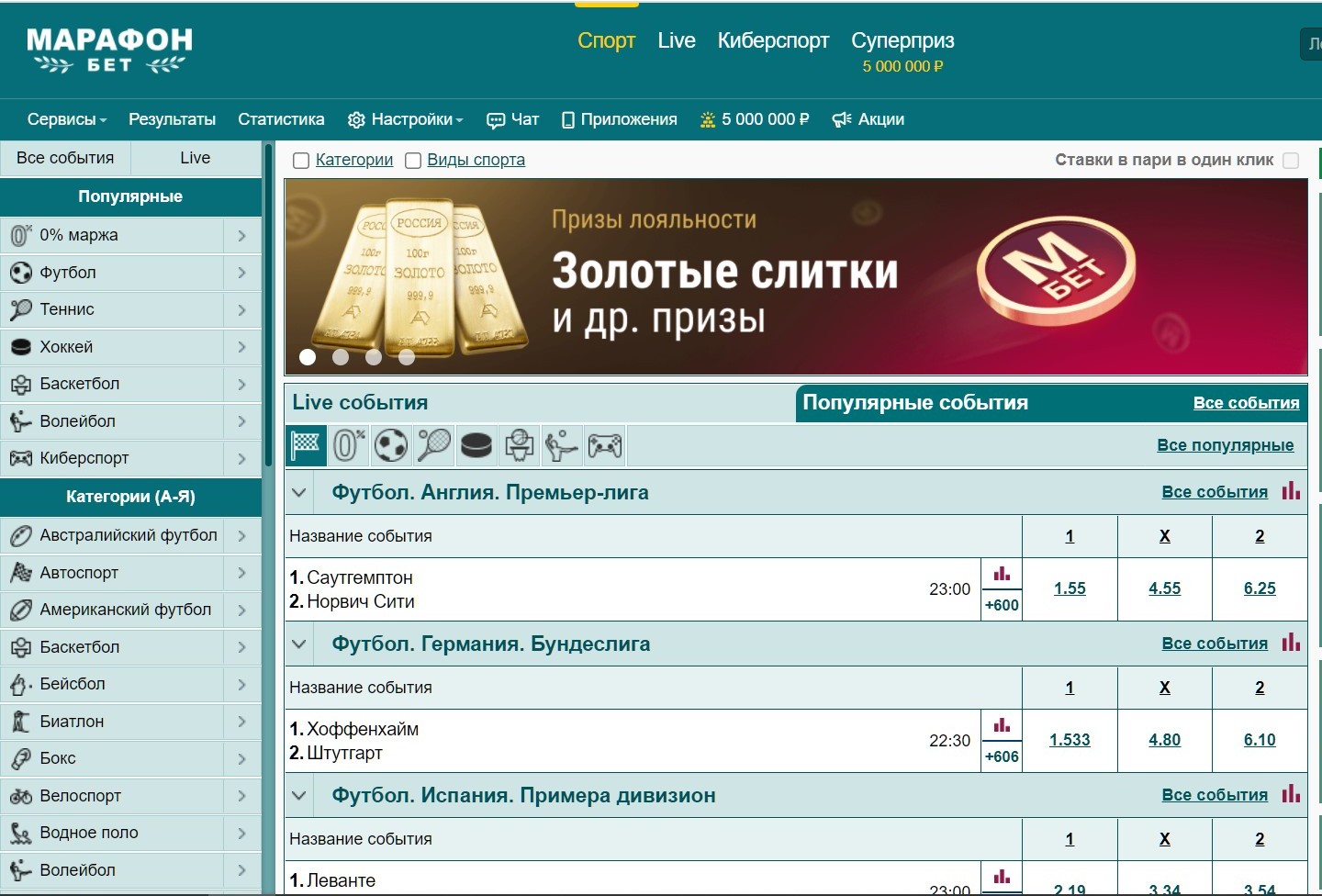Open the Акции menu item
The image size is (1322, 896).
pos(868,119)
